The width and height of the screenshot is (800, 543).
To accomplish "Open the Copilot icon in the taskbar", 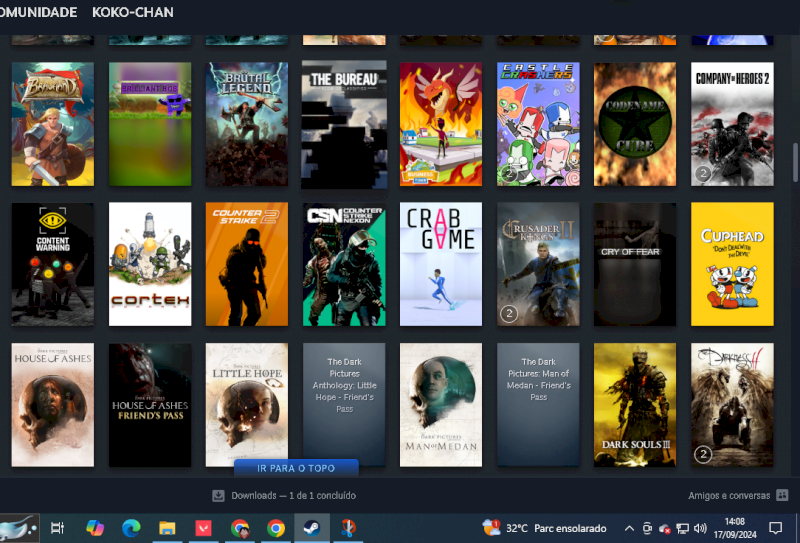I will [x=95, y=528].
